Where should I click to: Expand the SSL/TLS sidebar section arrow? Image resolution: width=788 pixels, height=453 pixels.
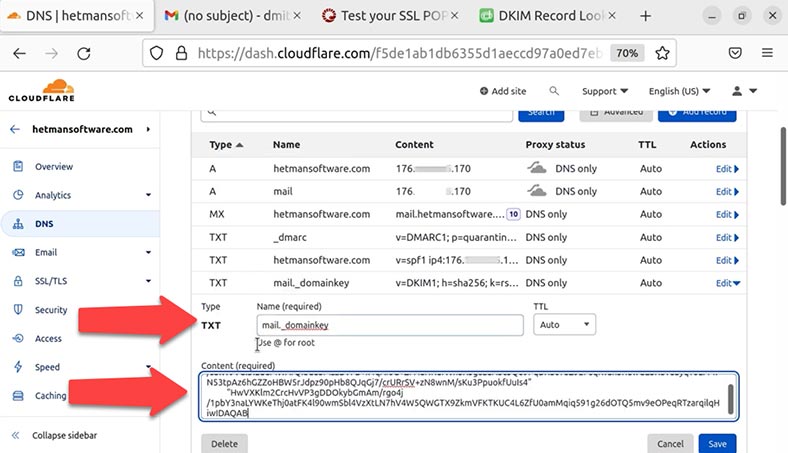tap(148, 281)
